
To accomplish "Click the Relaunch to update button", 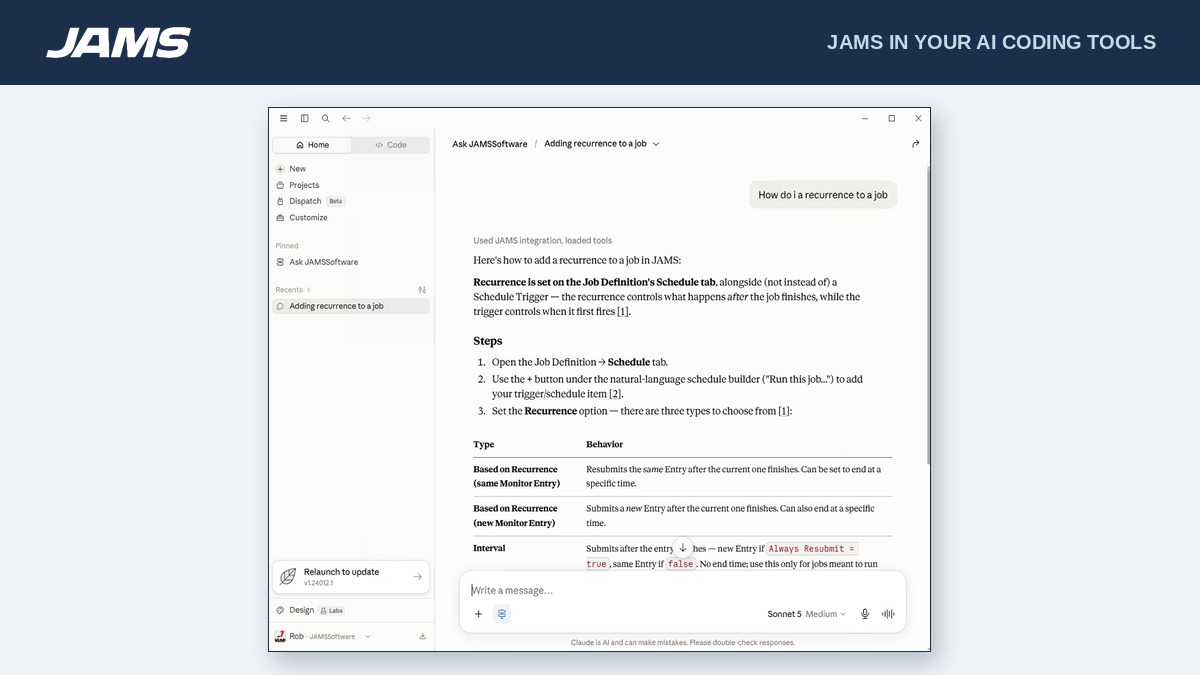I will click(x=351, y=577).
